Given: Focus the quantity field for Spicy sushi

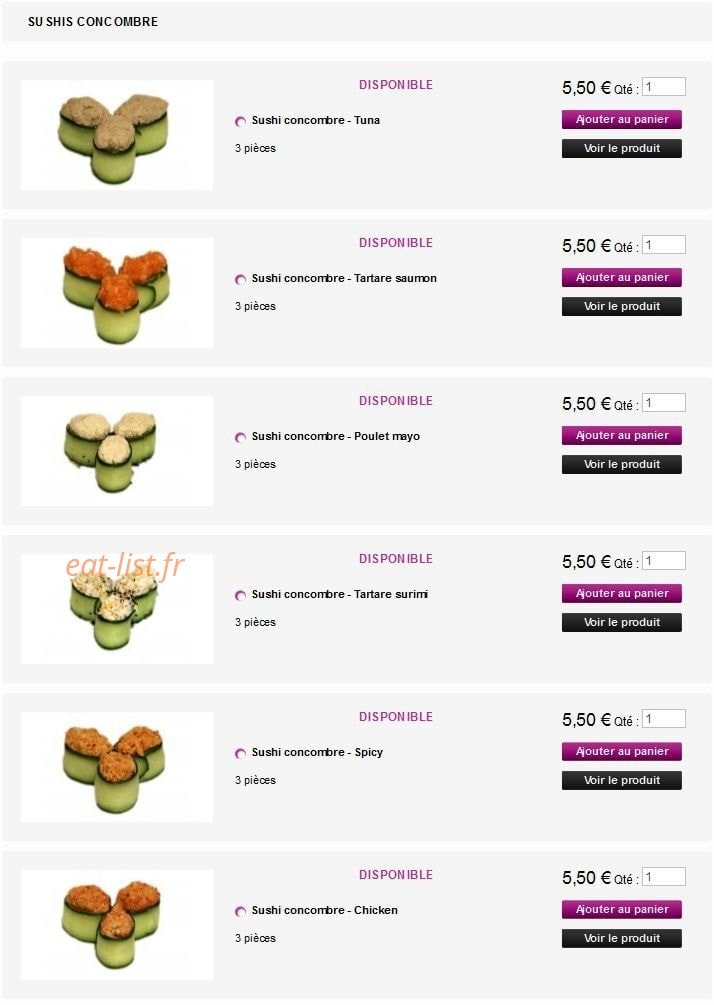Looking at the screenshot, I should tap(664, 718).
